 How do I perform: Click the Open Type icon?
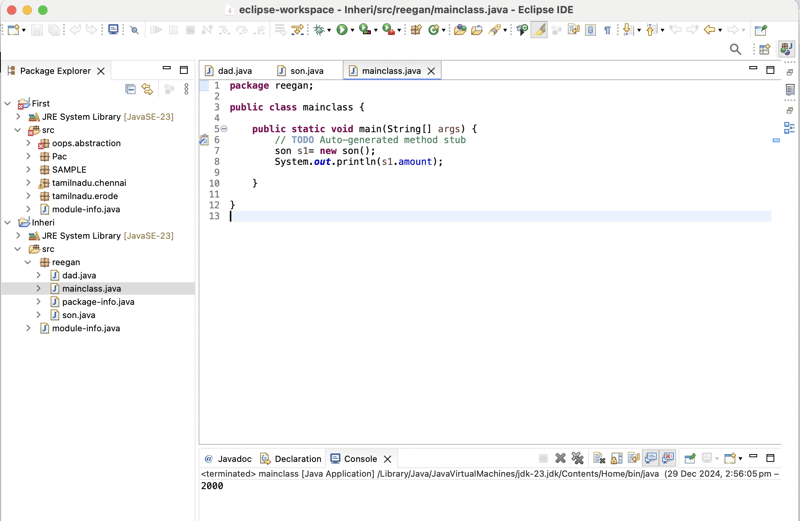[x=460, y=30]
